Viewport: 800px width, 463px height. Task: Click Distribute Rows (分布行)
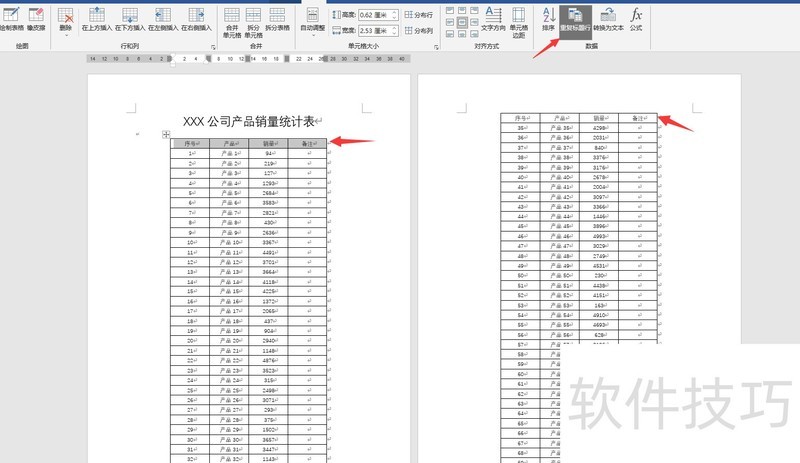[418, 15]
